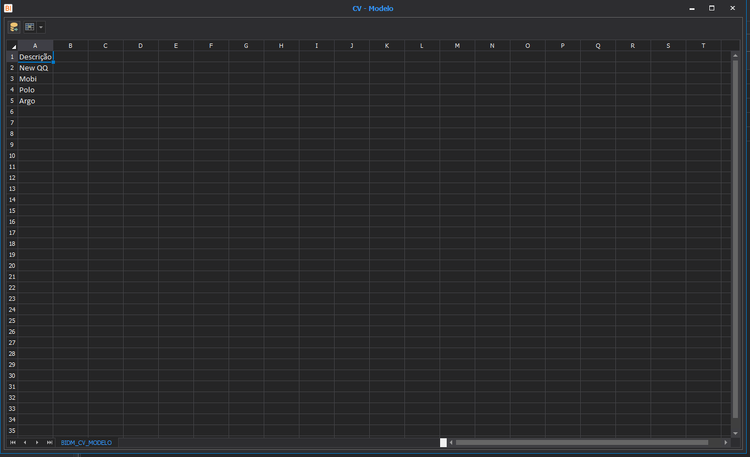Viewport: 750px width, 457px height.
Task: Click the select-all corner of the grid
Action: (12, 46)
